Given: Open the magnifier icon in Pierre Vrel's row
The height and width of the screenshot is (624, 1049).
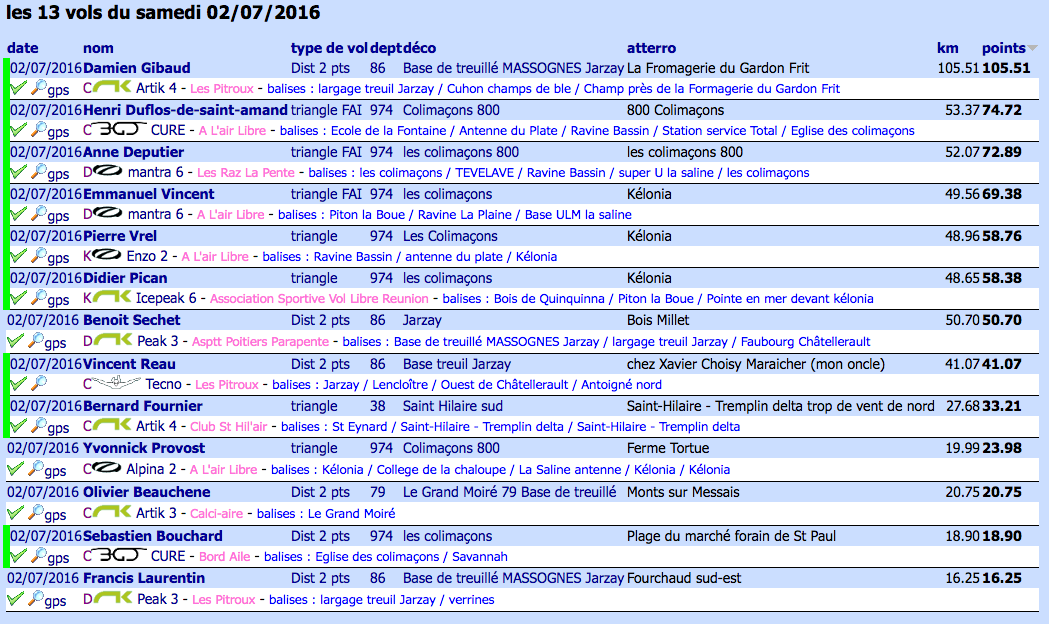Looking at the screenshot, I should pyautogui.click(x=39, y=255).
